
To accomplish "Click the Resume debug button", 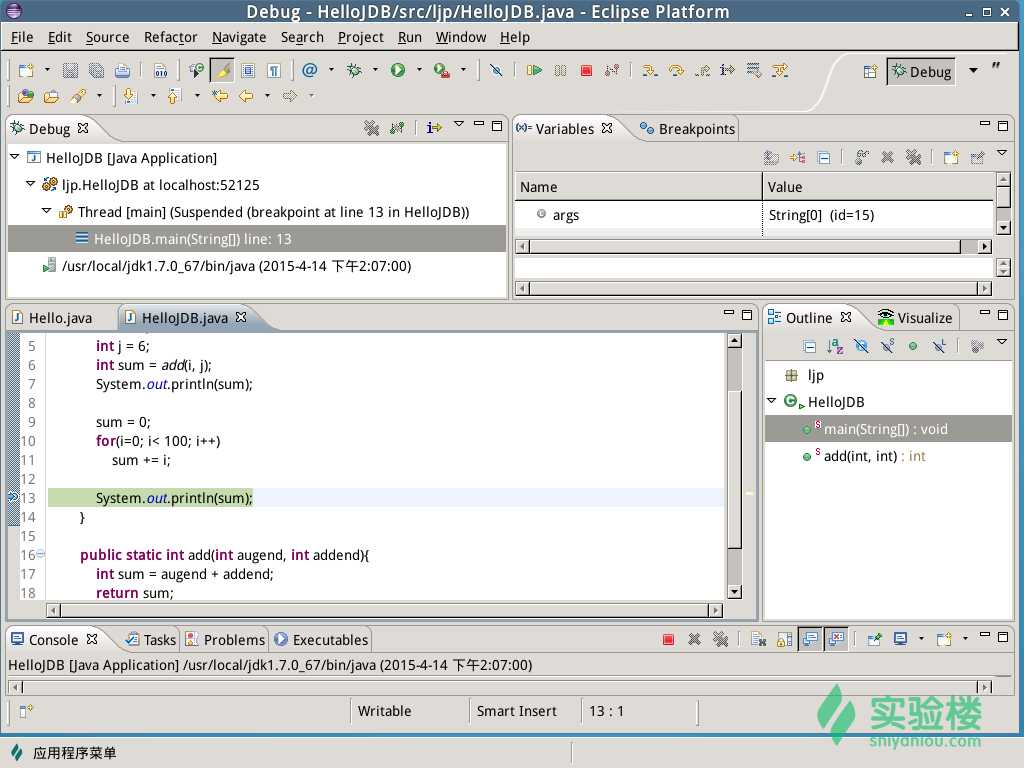I will [x=535, y=70].
